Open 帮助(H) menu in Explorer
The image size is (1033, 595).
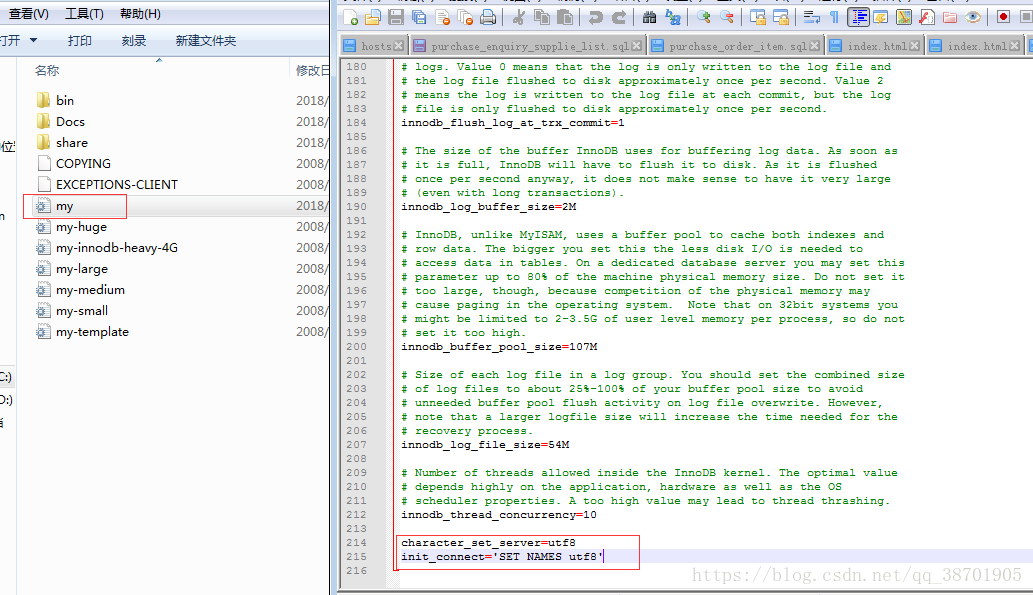tap(140, 14)
